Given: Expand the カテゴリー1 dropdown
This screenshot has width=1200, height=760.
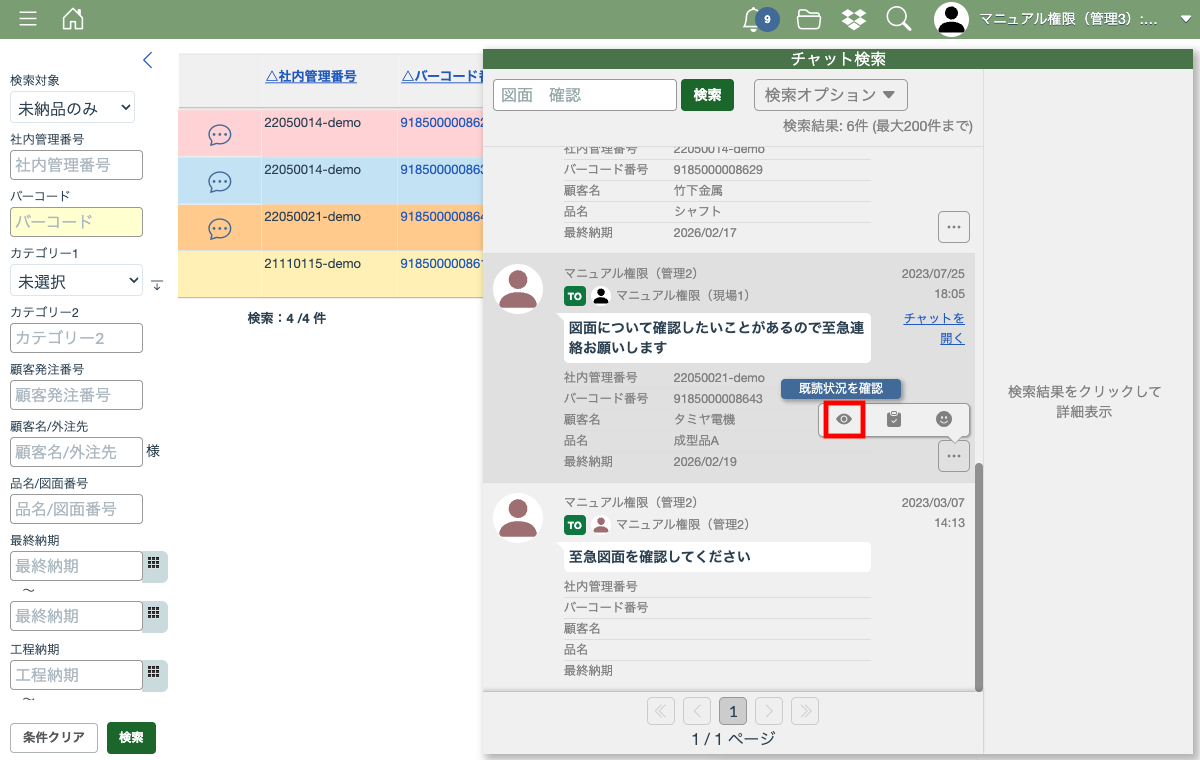Looking at the screenshot, I should 76,282.
